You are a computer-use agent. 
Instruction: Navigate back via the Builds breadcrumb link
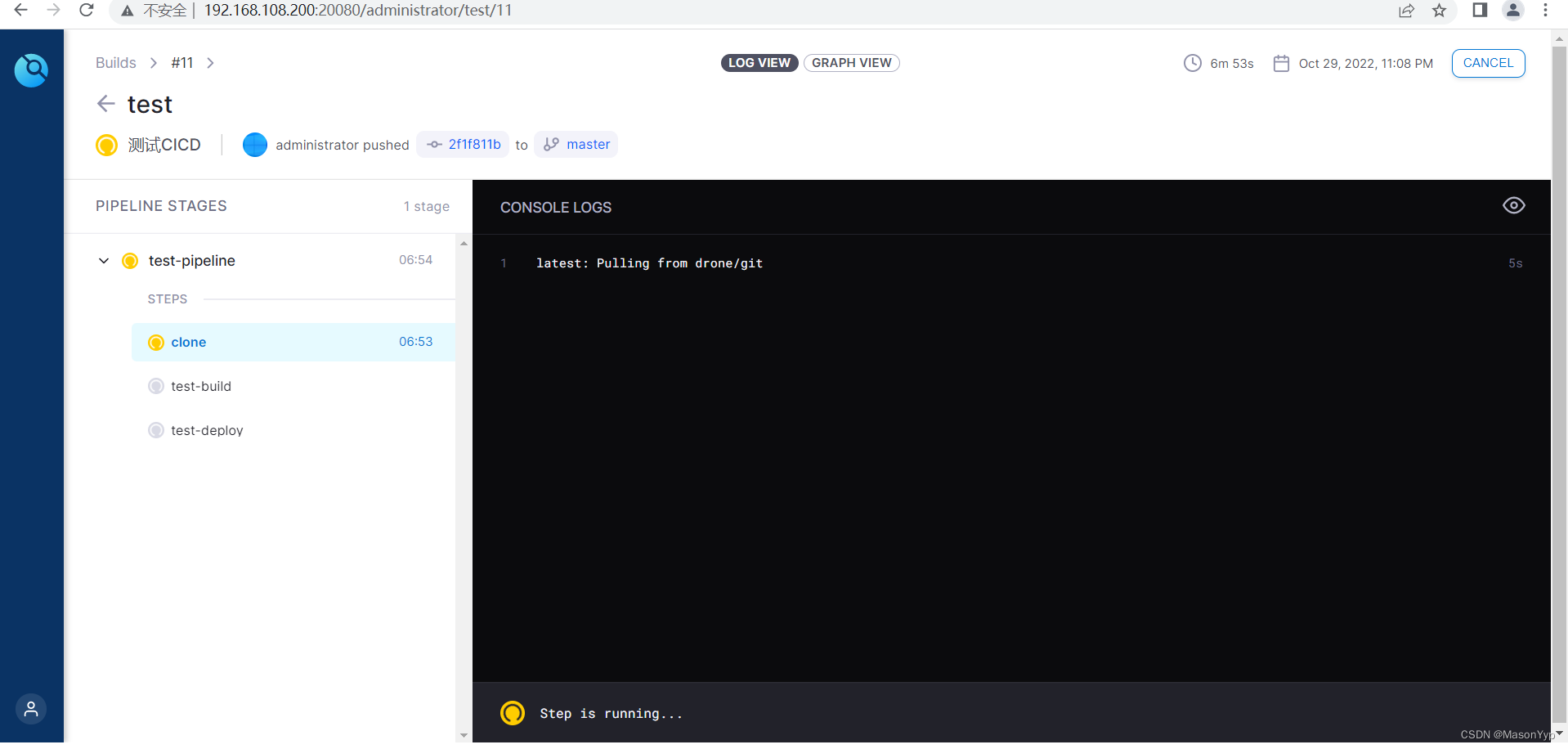[x=115, y=62]
